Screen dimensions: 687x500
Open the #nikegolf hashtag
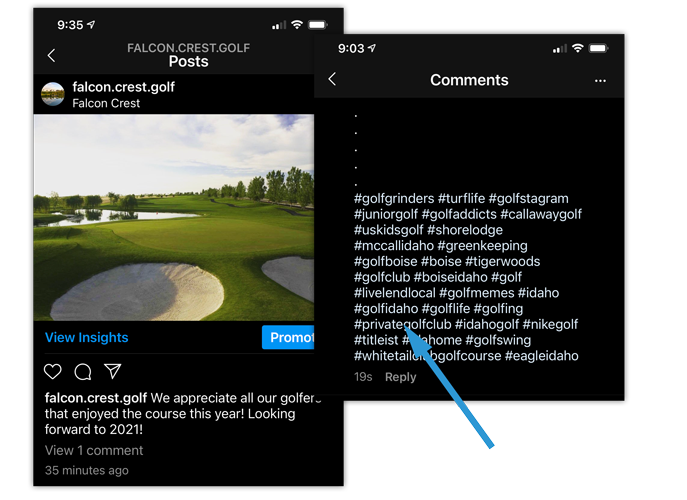coord(550,324)
